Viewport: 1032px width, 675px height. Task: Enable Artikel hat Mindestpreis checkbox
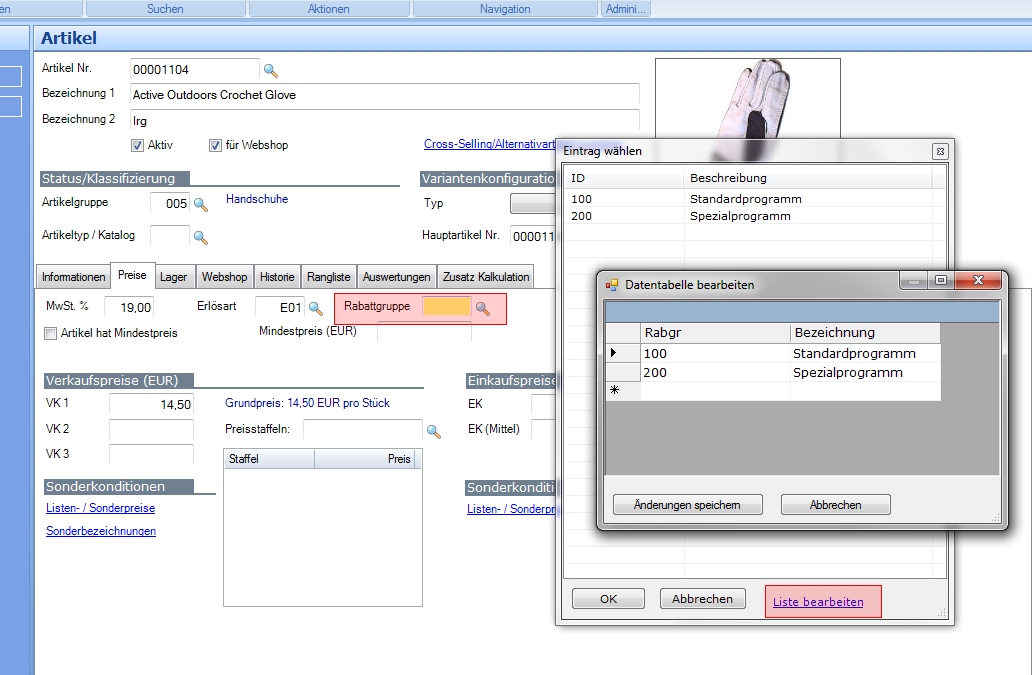pyautogui.click(x=51, y=333)
